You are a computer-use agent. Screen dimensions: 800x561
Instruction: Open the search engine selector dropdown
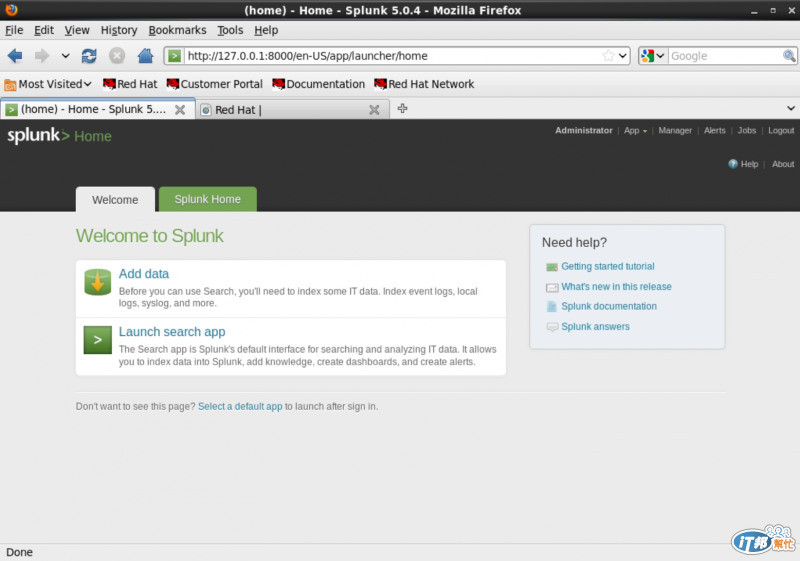tap(653, 56)
